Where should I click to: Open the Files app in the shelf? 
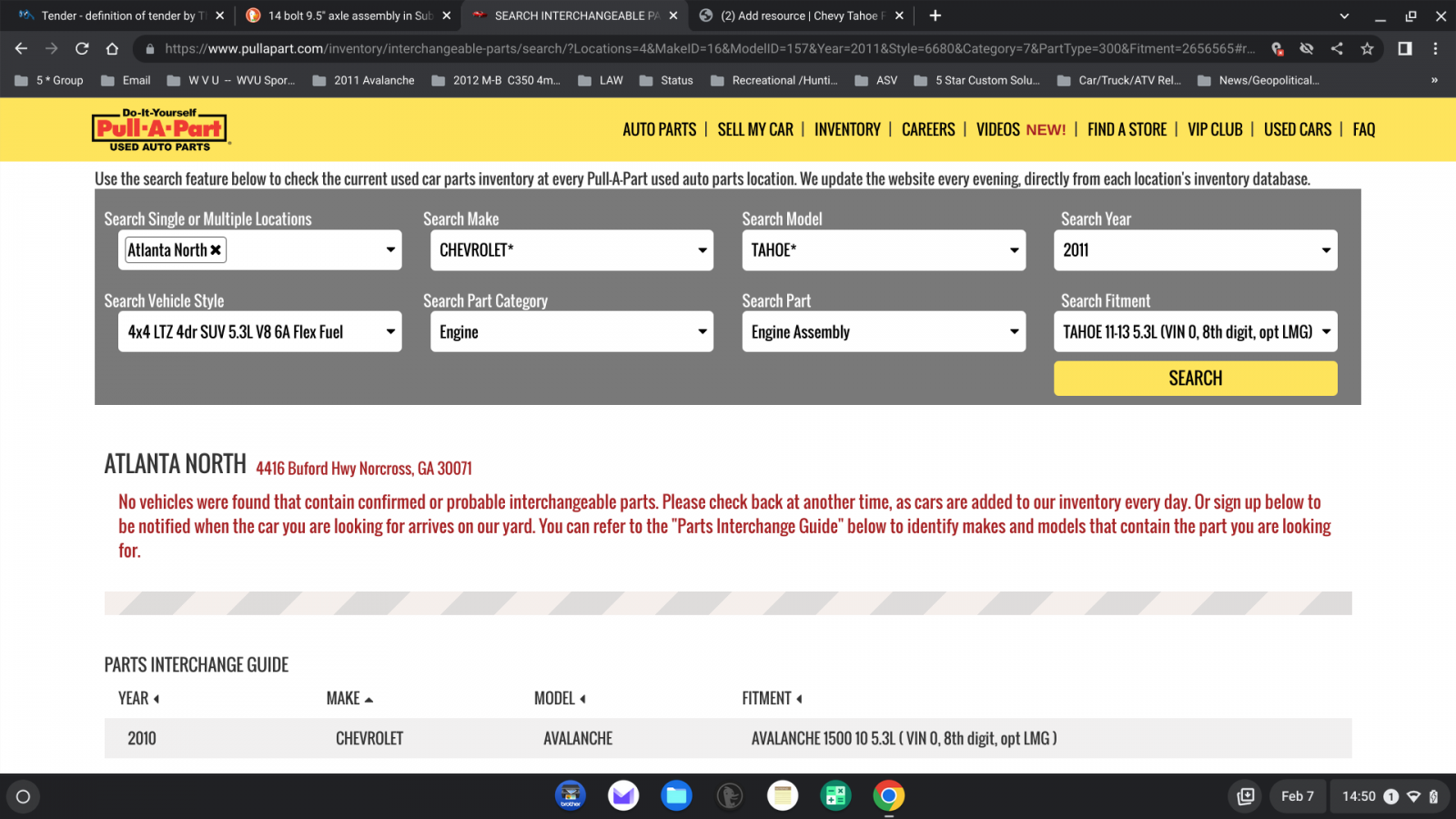pos(676,796)
